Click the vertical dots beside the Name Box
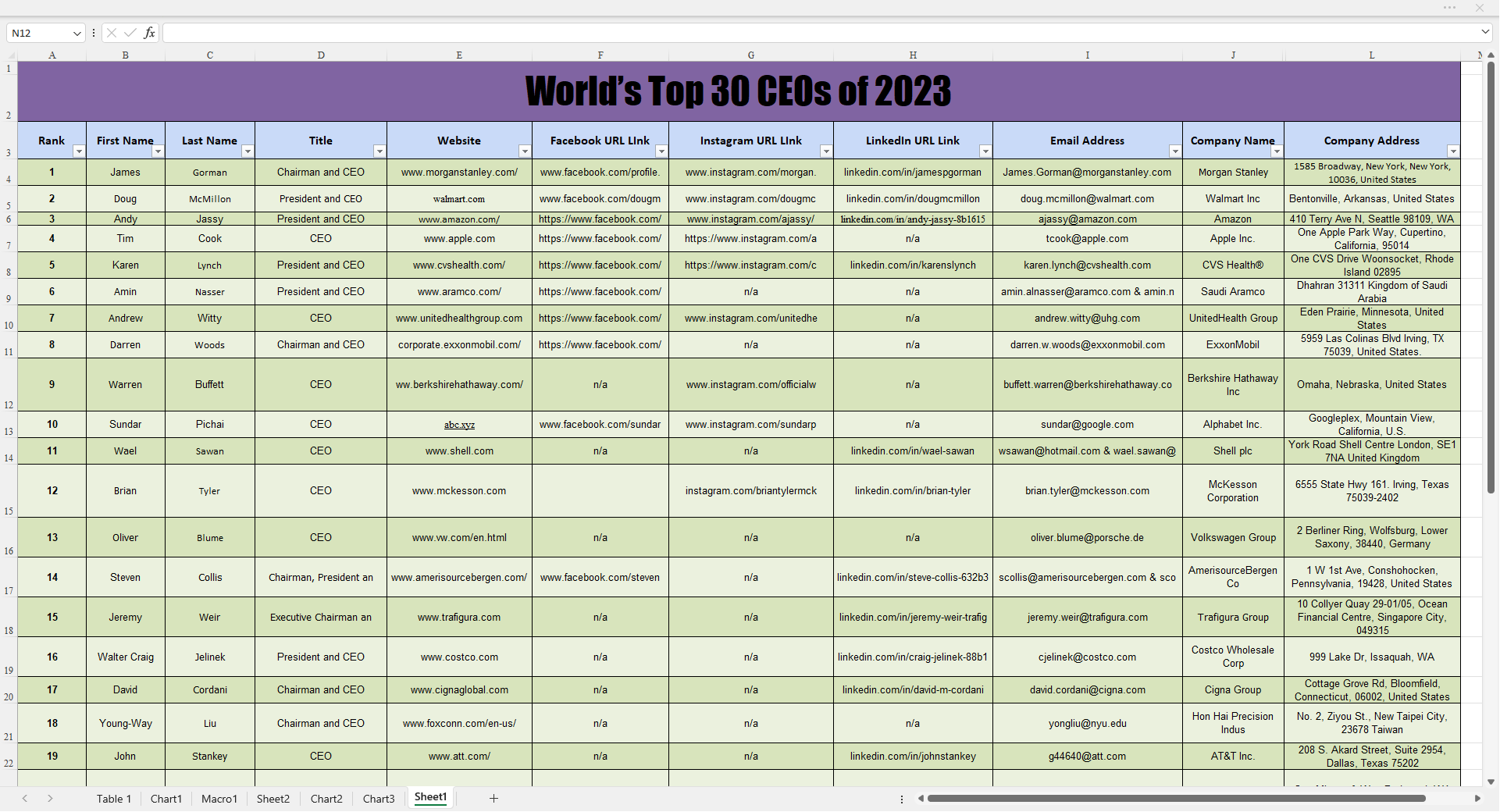 94,33
